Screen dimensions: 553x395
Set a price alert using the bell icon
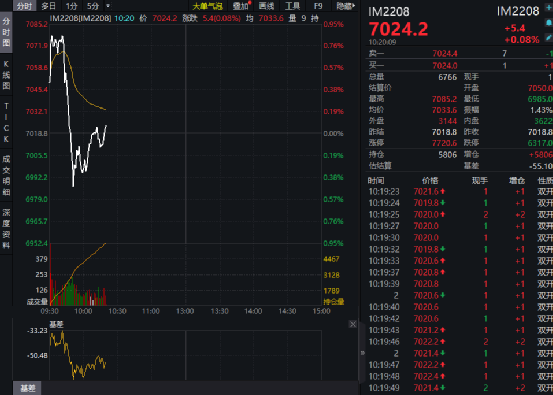click(549, 23)
